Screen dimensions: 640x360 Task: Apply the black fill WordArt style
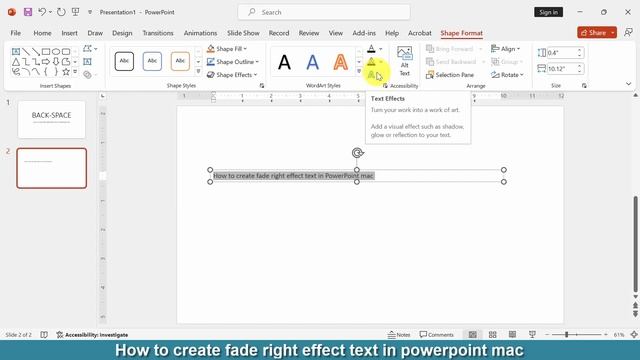[284, 62]
